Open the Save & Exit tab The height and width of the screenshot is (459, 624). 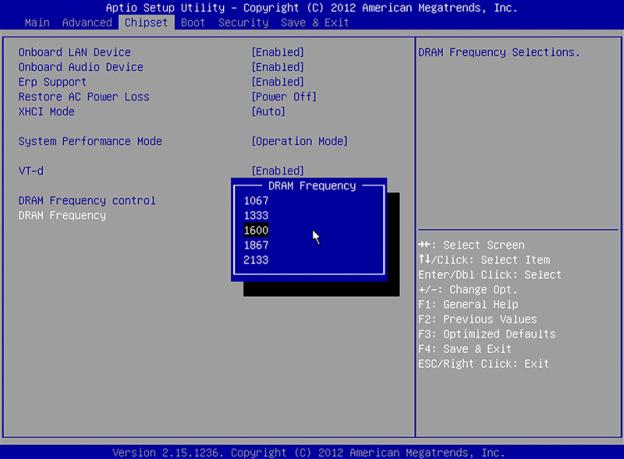(x=314, y=23)
